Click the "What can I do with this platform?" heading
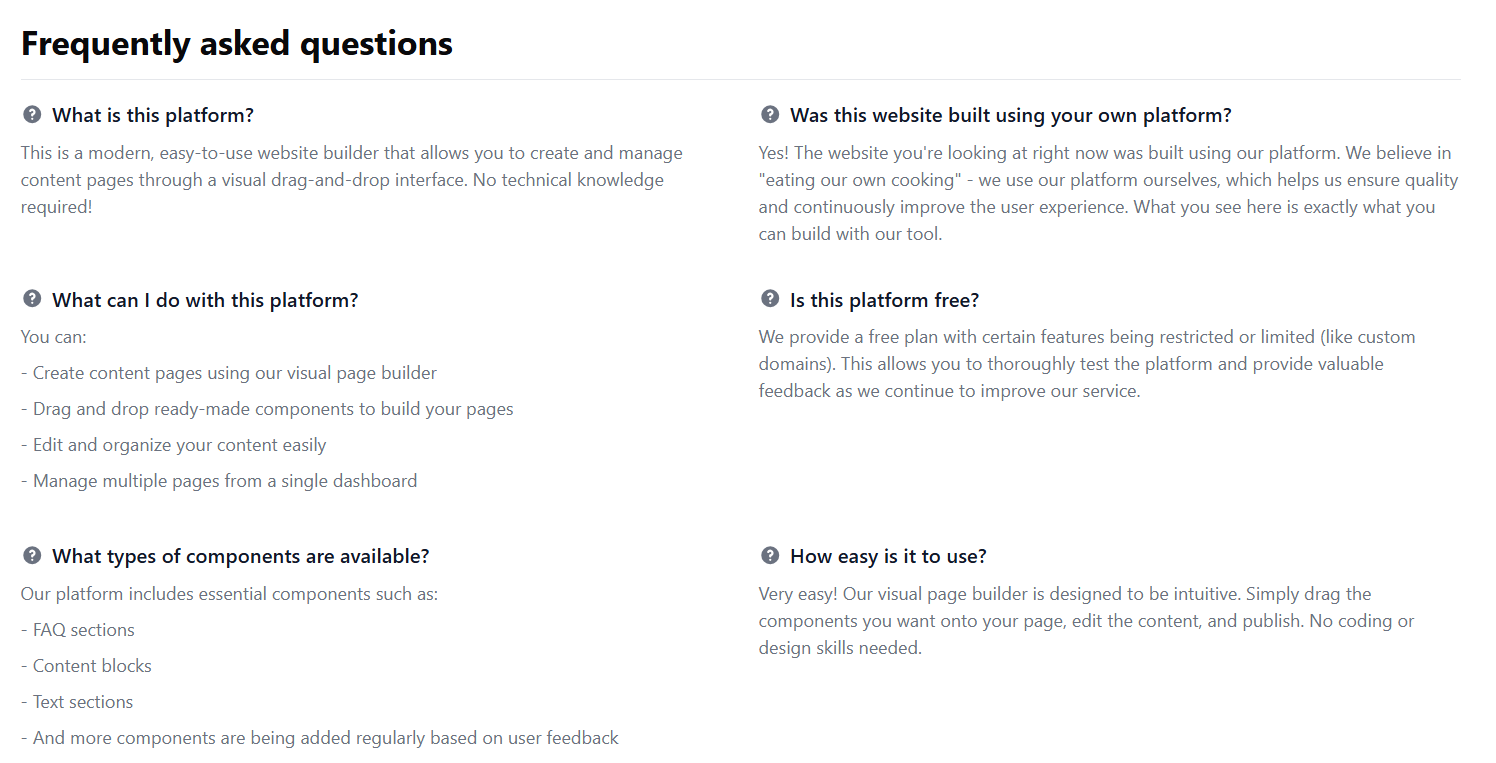Screen dimensions: 1496x763 (x=205, y=300)
